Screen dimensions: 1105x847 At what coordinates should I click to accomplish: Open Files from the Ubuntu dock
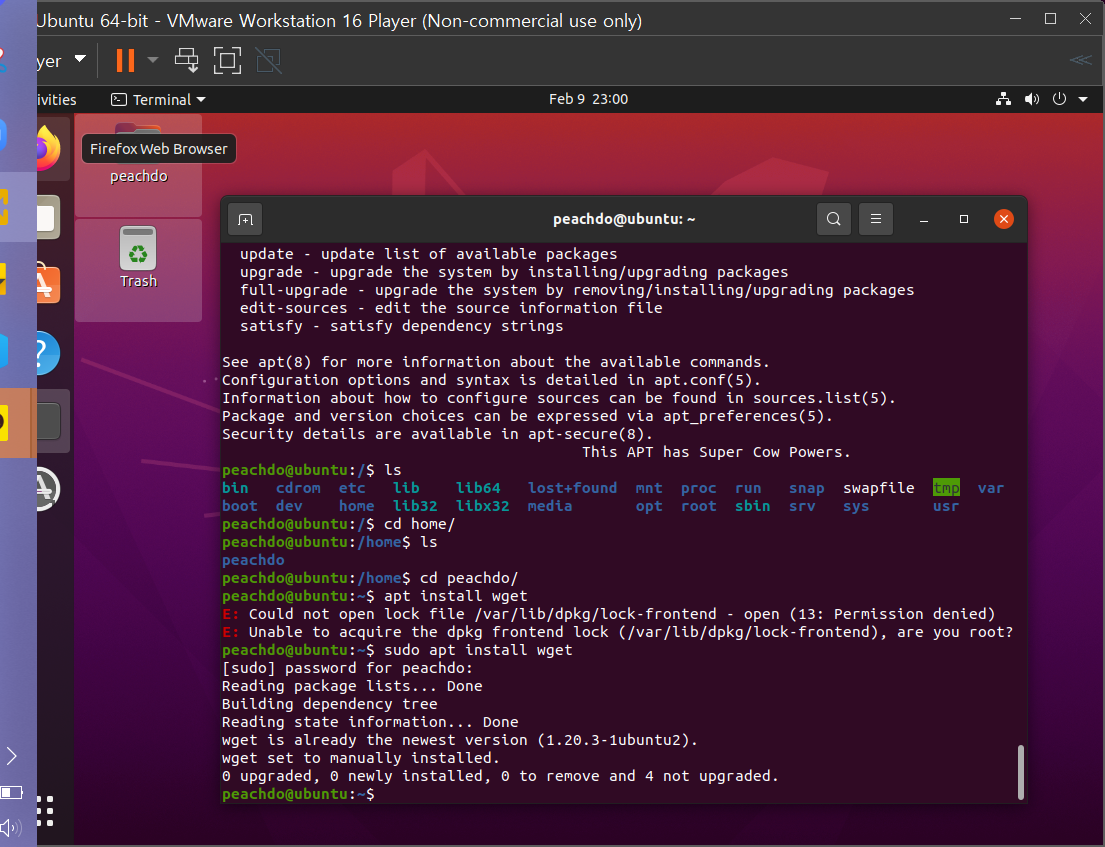pos(48,217)
